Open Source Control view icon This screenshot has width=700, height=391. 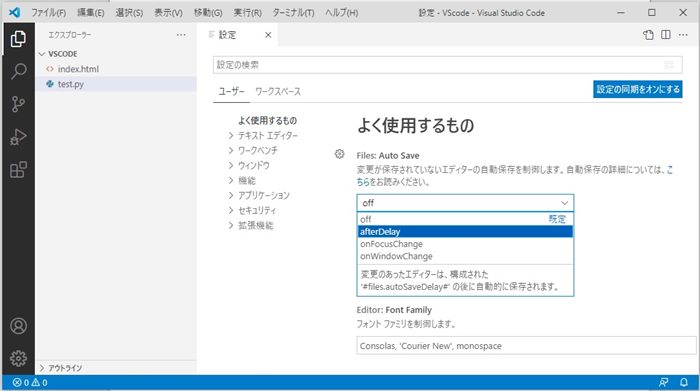[18, 104]
